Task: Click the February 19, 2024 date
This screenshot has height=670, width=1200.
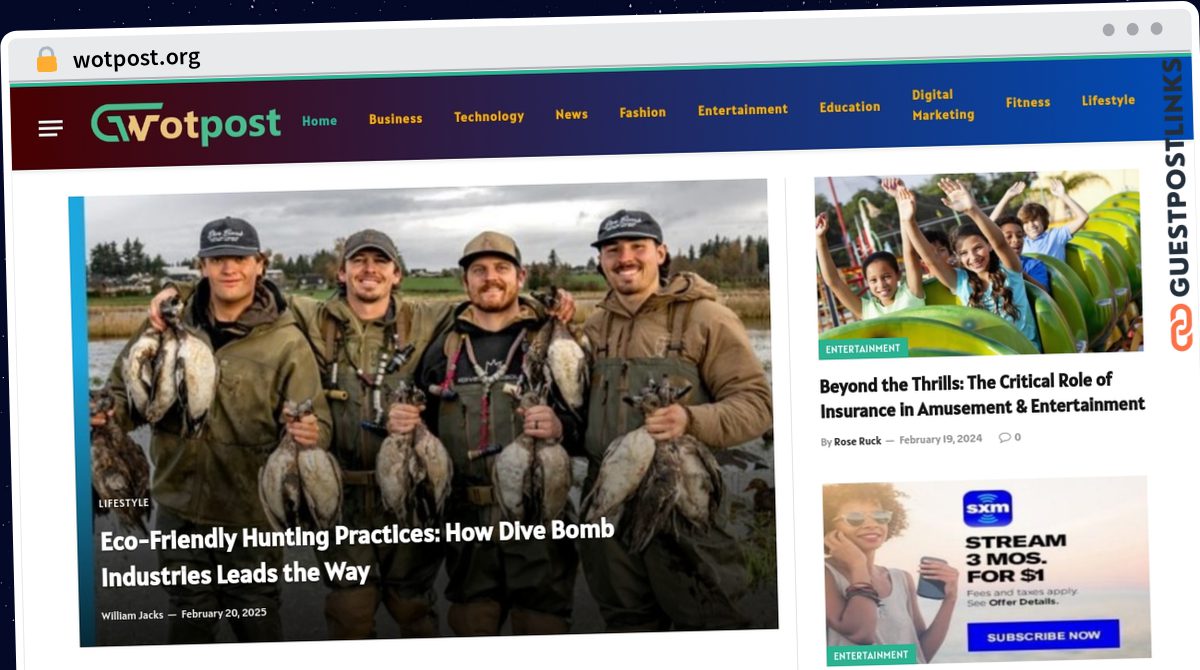Action: pyautogui.click(x=941, y=439)
